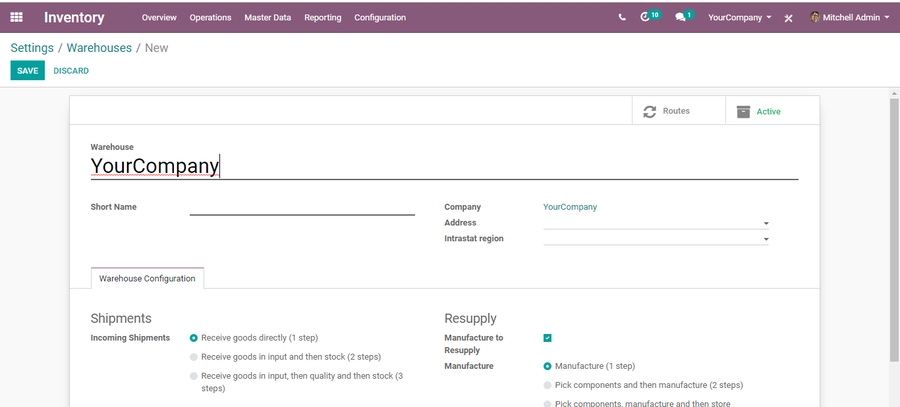Click the Short Name input field

(302, 207)
